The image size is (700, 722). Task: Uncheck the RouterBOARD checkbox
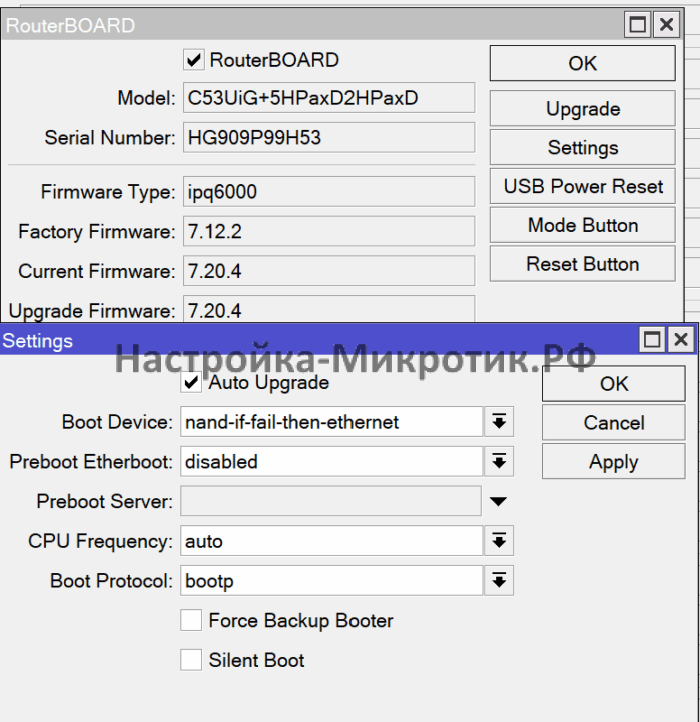pyautogui.click(x=195, y=61)
